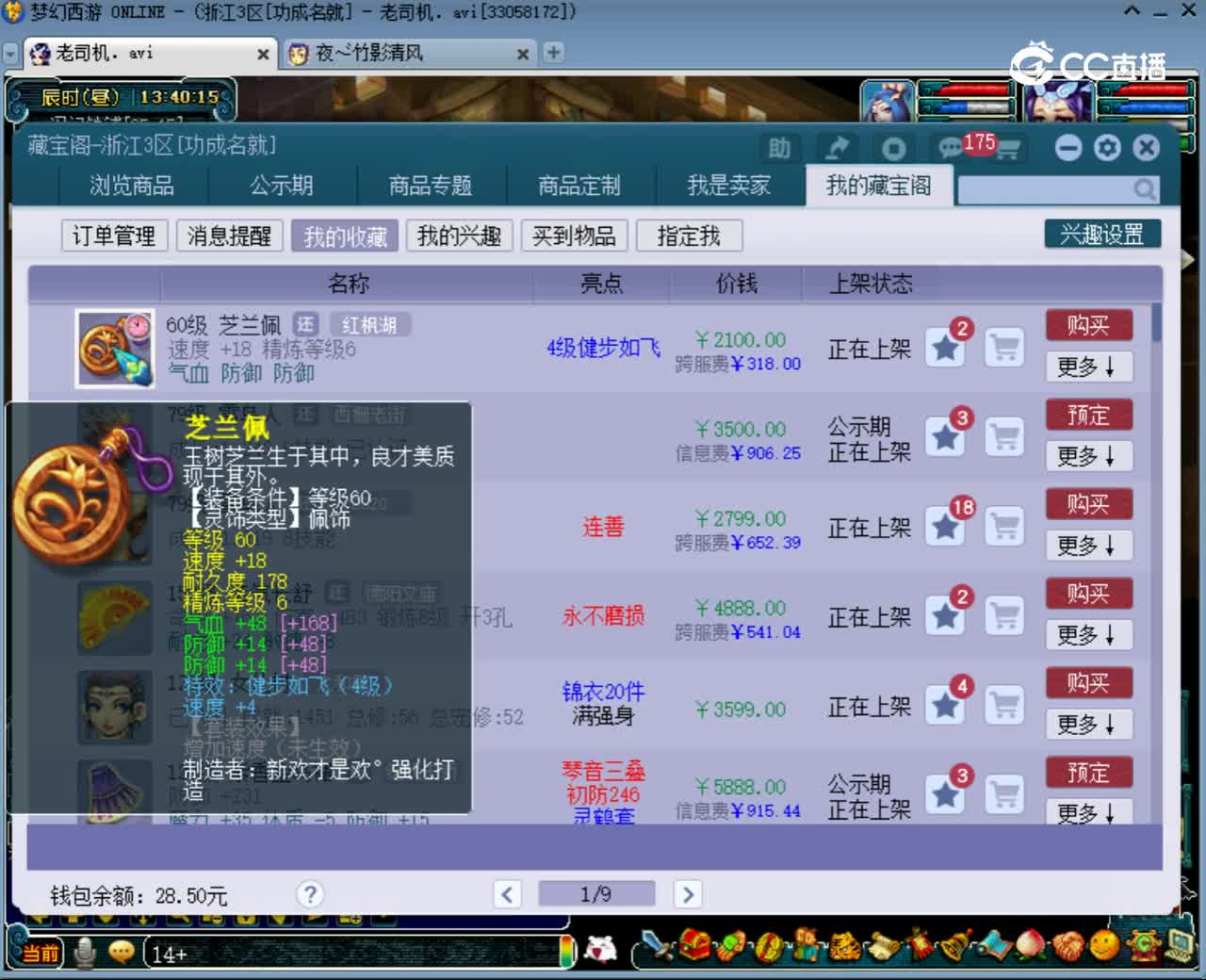Toggle favorite star for ￥5888.00 item
The image size is (1206, 980).
945,795
